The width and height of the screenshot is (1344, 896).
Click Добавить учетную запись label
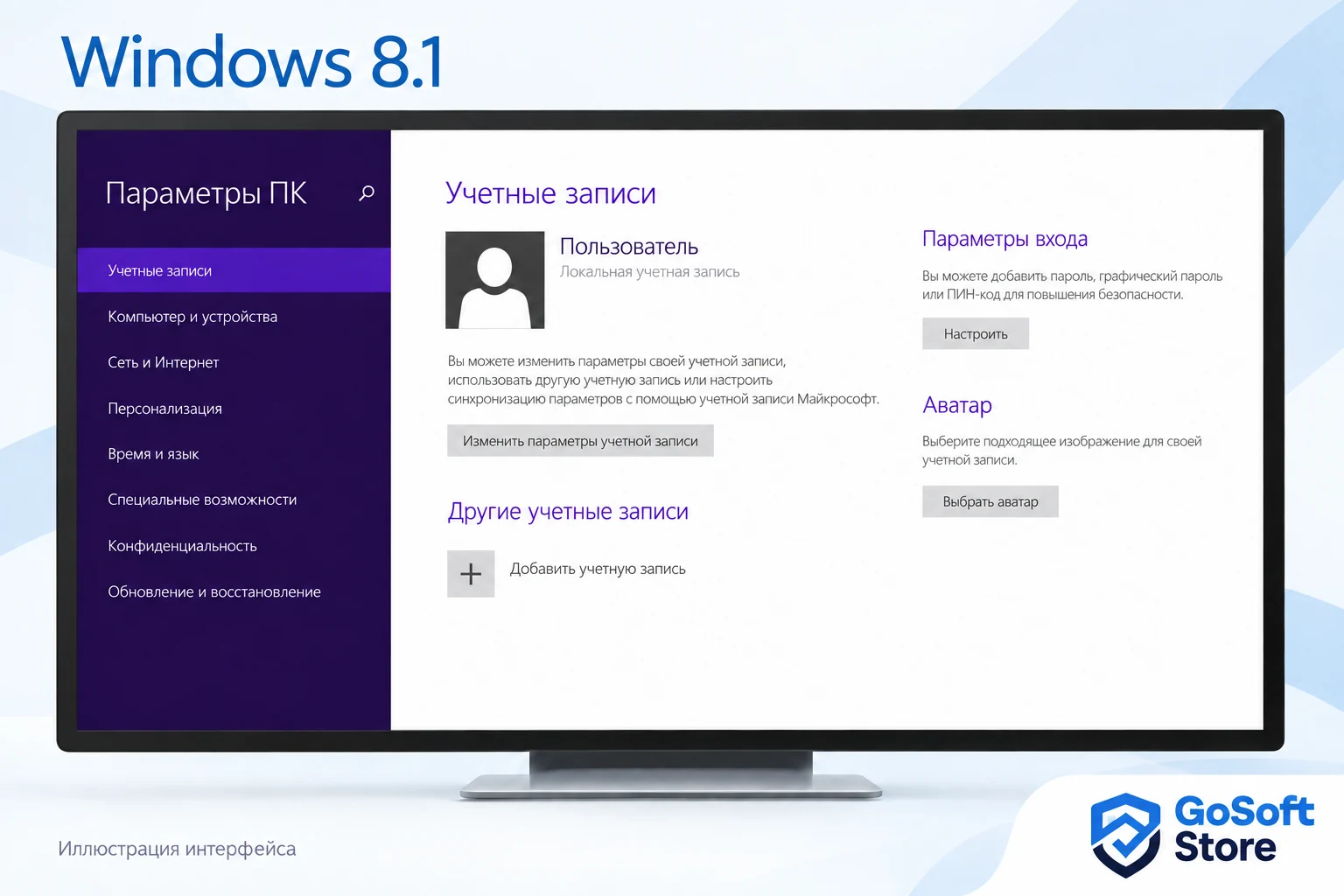point(598,569)
